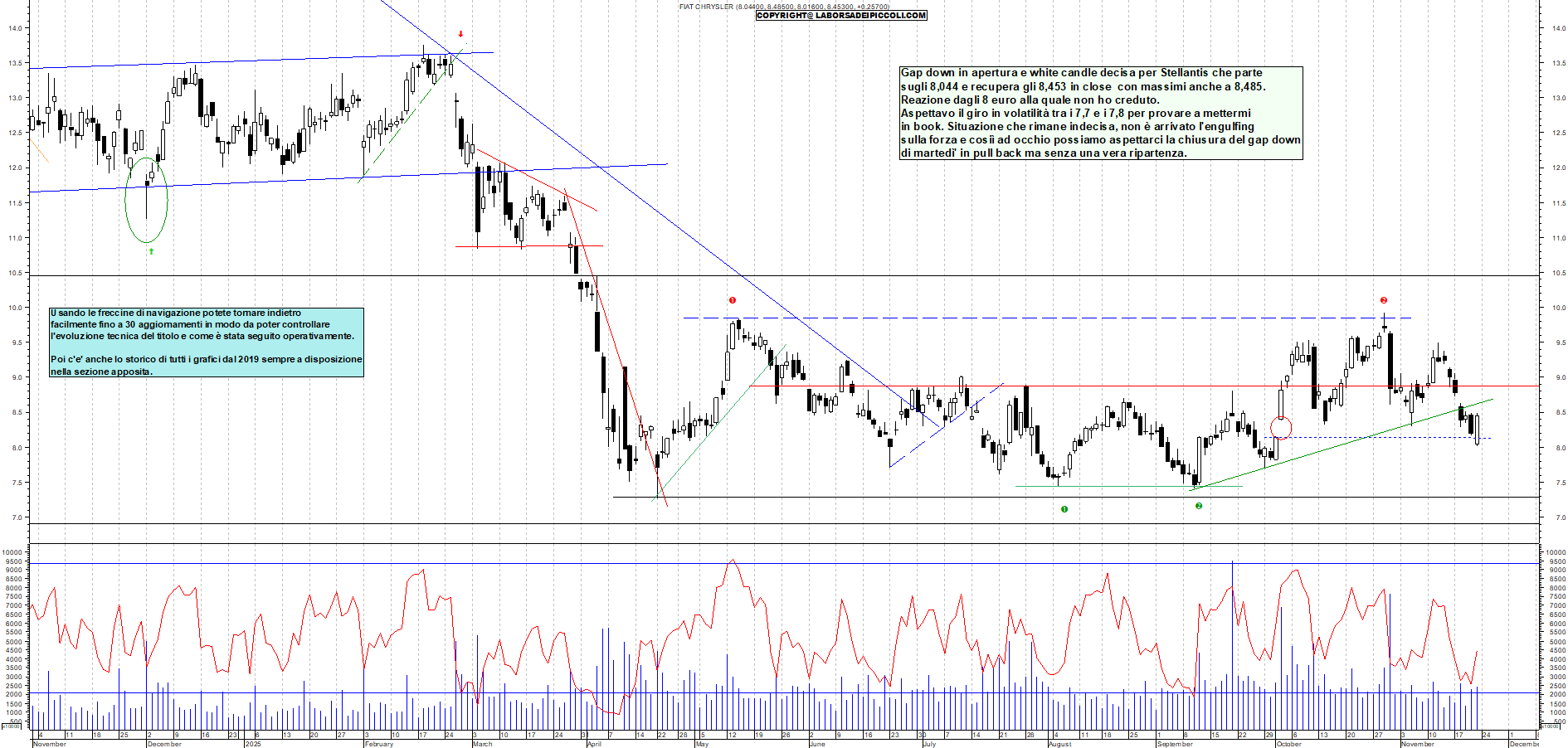Click the October label on the time axis

pyautogui.click(x=1288, y=744)
